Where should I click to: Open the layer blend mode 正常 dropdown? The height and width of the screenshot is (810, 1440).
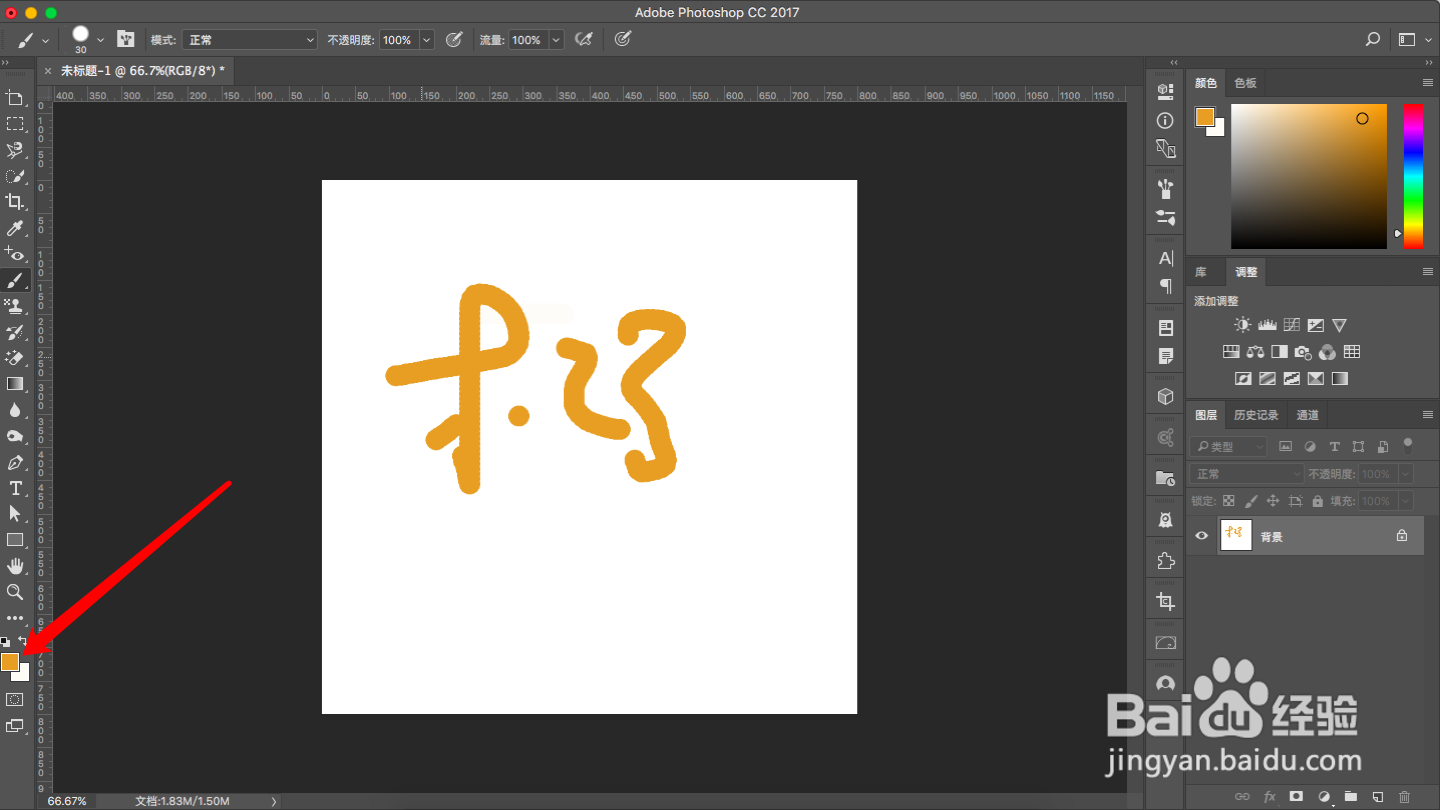1247,474
